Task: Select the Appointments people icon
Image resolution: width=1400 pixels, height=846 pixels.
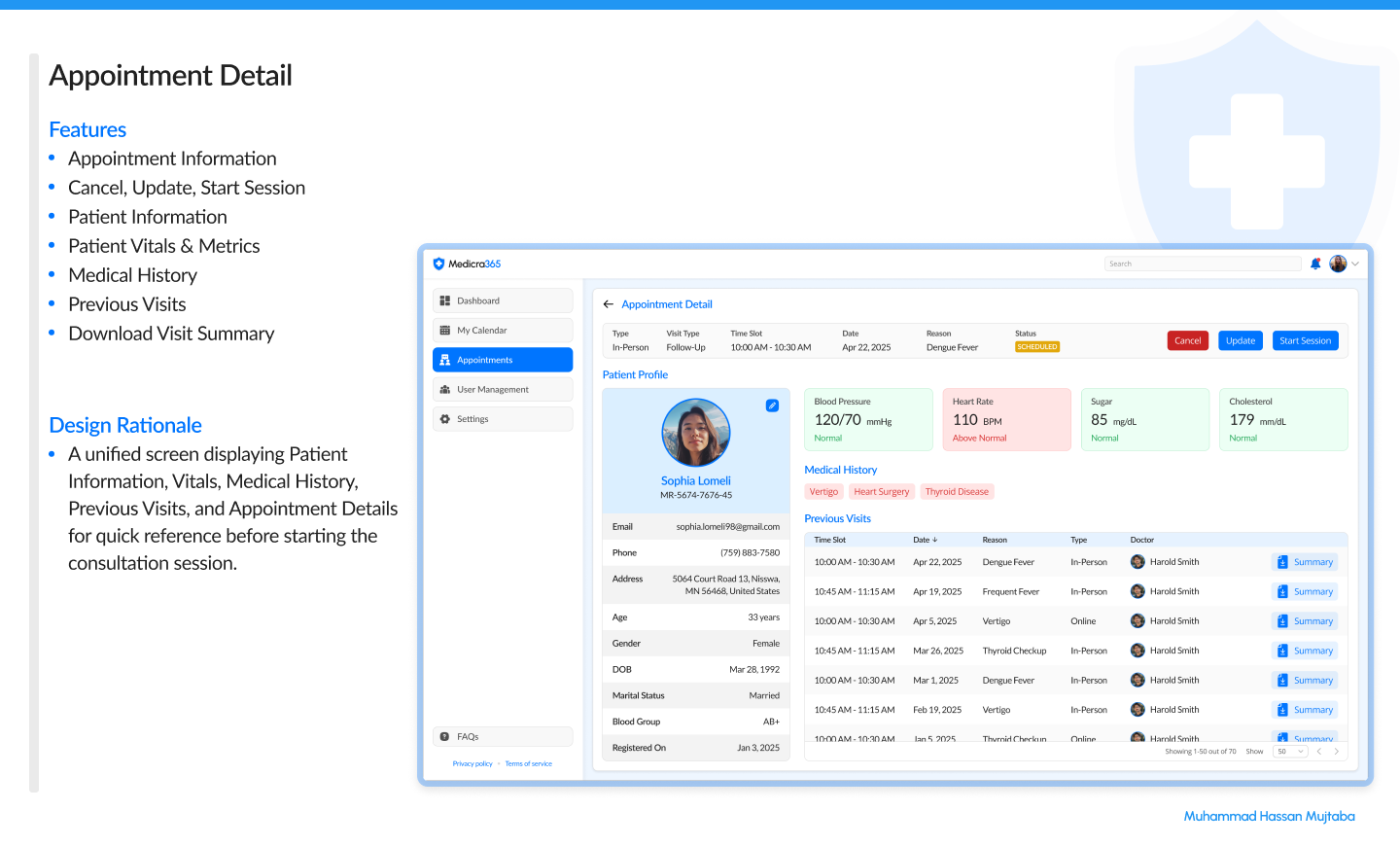Action: point(444,359)
